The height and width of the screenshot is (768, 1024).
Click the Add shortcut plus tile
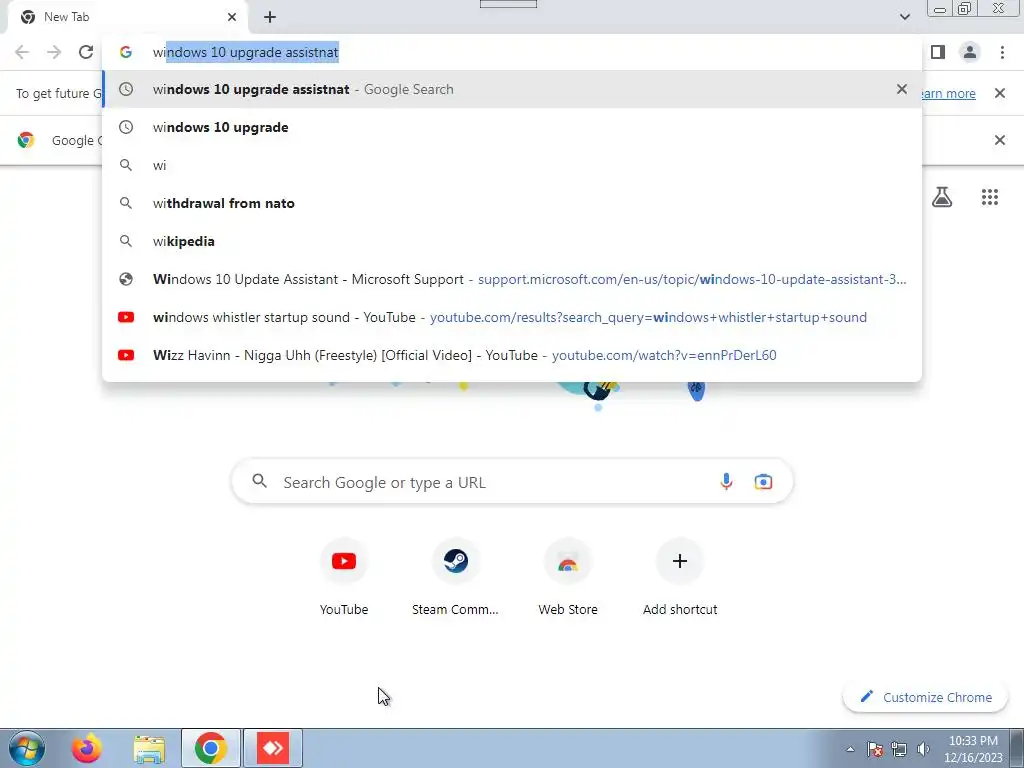pos(680,577)
